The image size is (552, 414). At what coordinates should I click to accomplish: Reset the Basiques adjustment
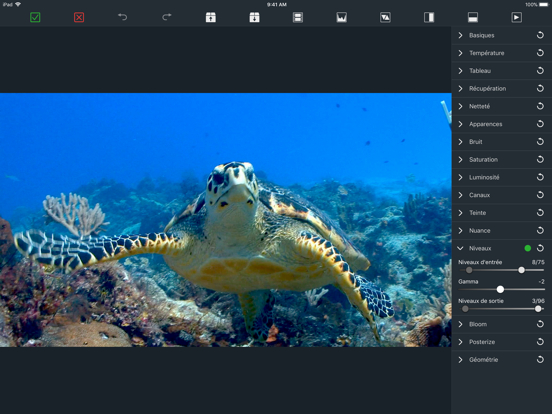click(x=540, y=35)
